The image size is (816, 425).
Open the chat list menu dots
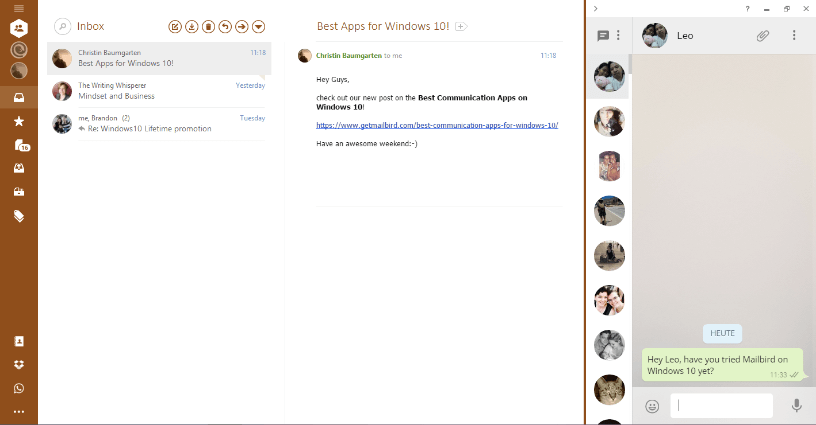click(618, 35)
